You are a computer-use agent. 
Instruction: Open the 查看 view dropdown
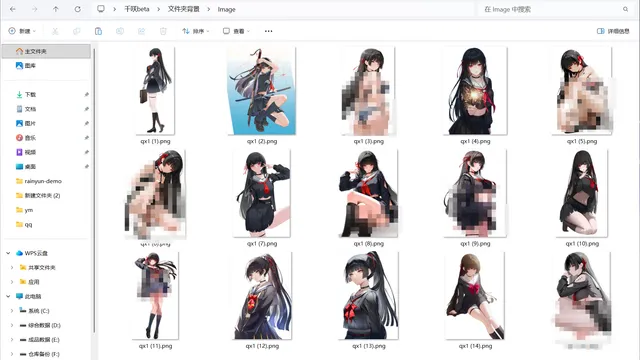coord(236,31)
